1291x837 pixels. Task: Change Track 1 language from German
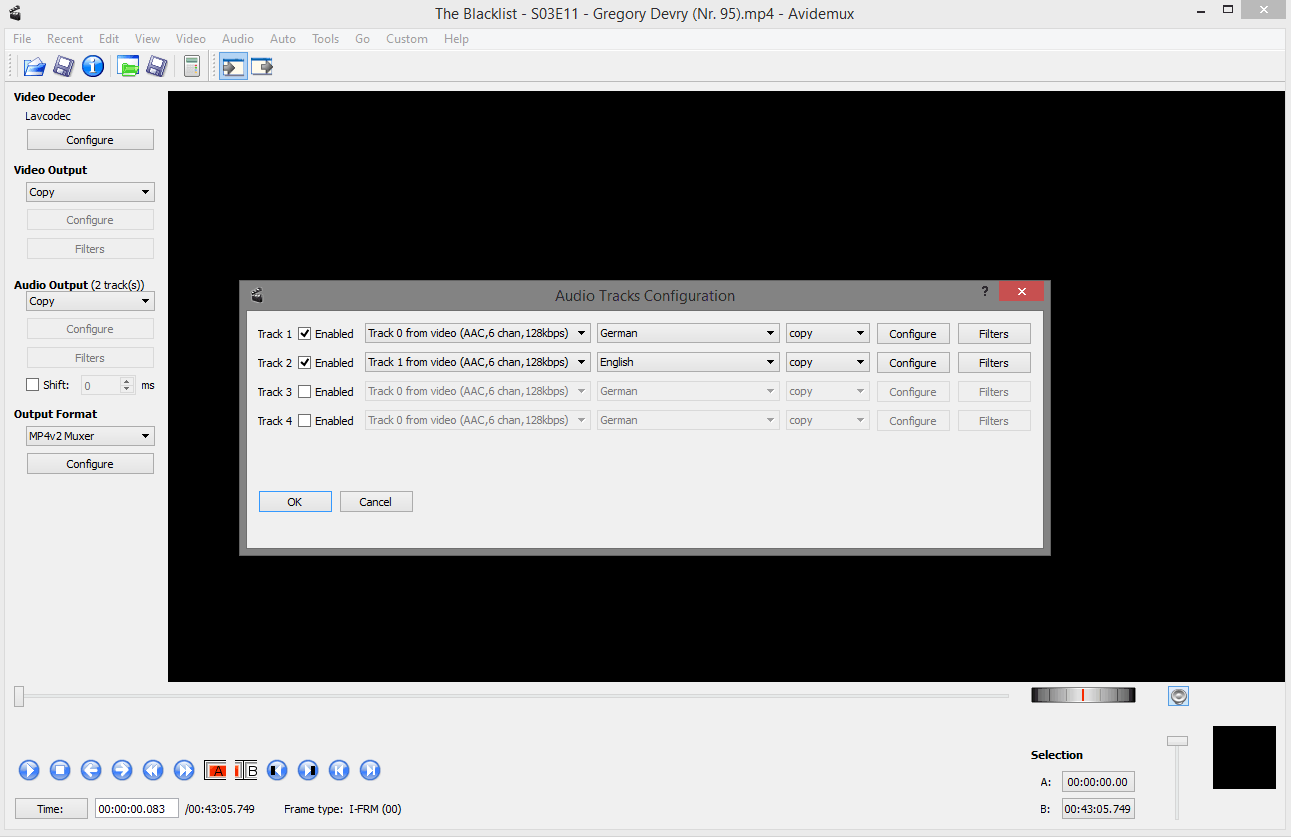point(688,334)
